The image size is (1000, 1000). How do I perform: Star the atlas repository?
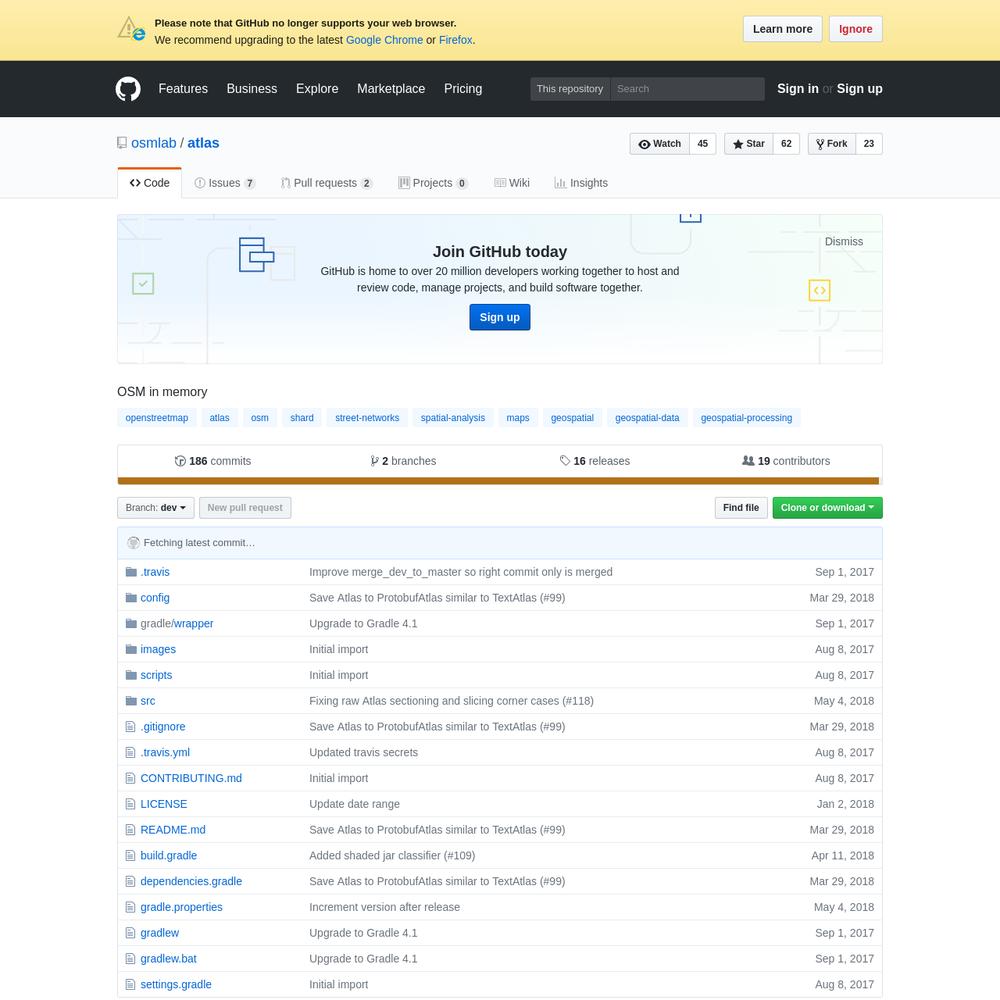pyautogui.click(x=748, y=144)
